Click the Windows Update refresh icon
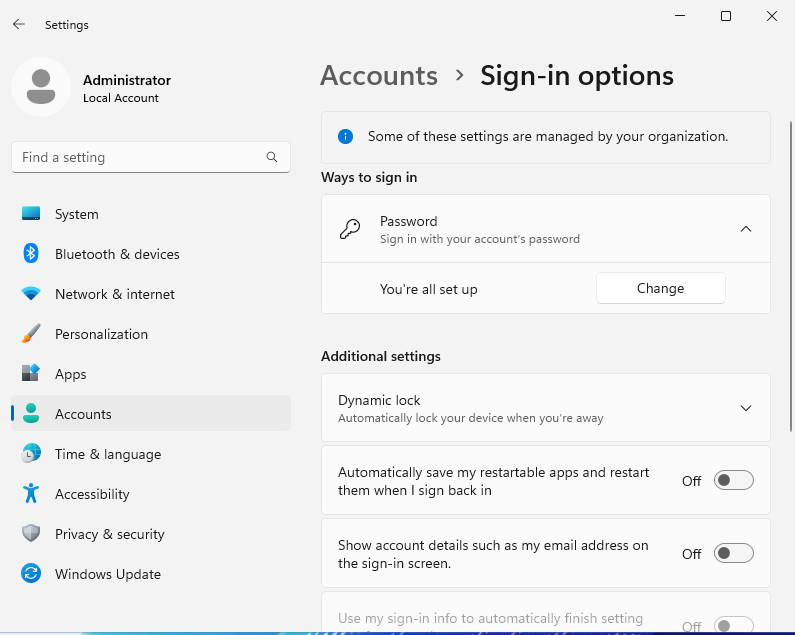This screenshot has height=635, width=795. pos(31,574)
